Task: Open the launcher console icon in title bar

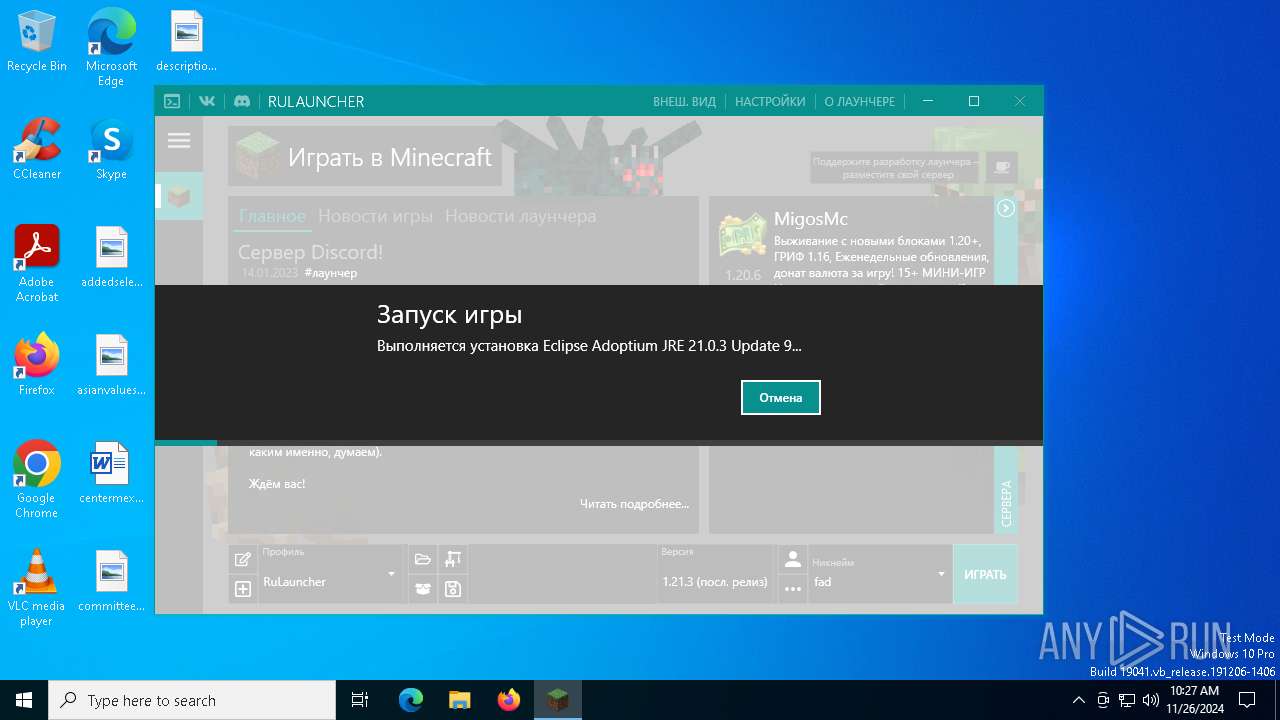Action: pos(172,101)
